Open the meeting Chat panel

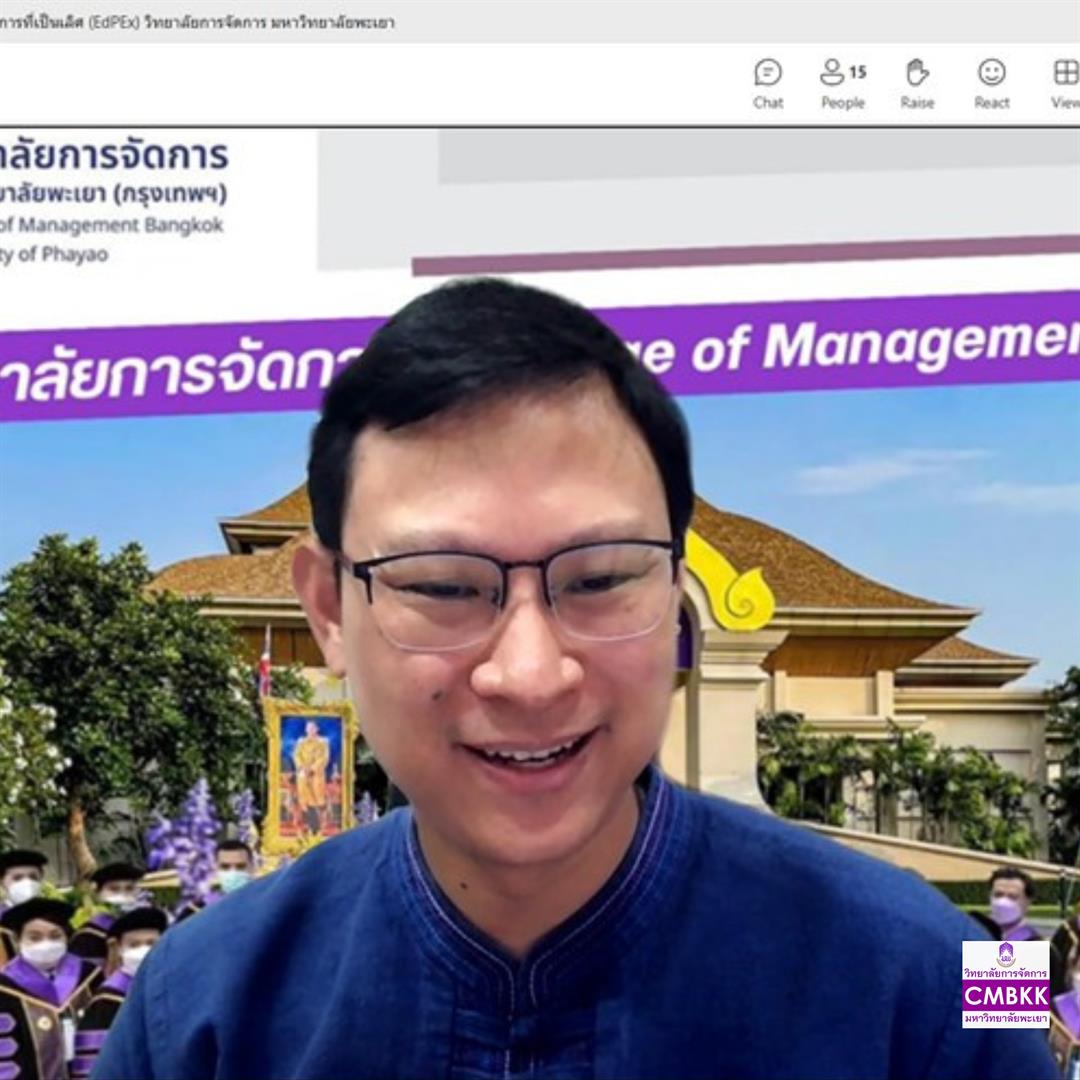click(768, 84)
